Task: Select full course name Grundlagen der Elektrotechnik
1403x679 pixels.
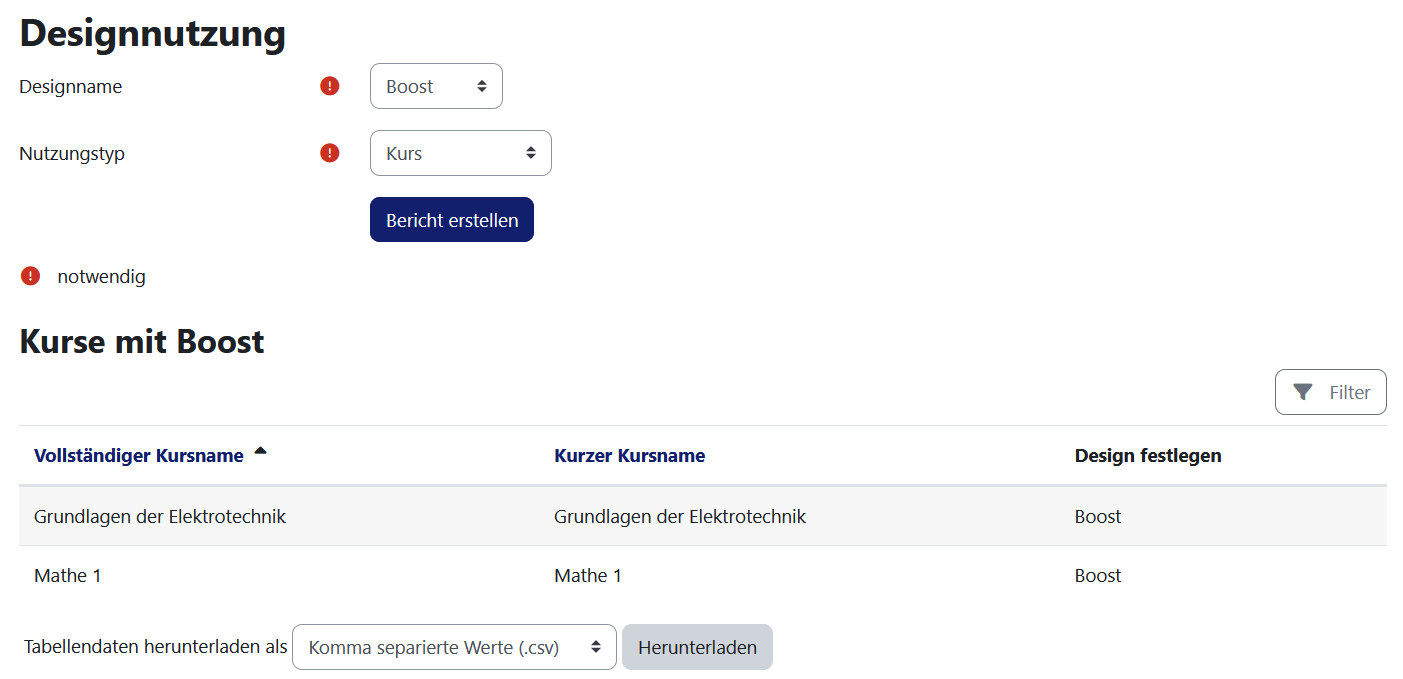Action: click(160, 517)
